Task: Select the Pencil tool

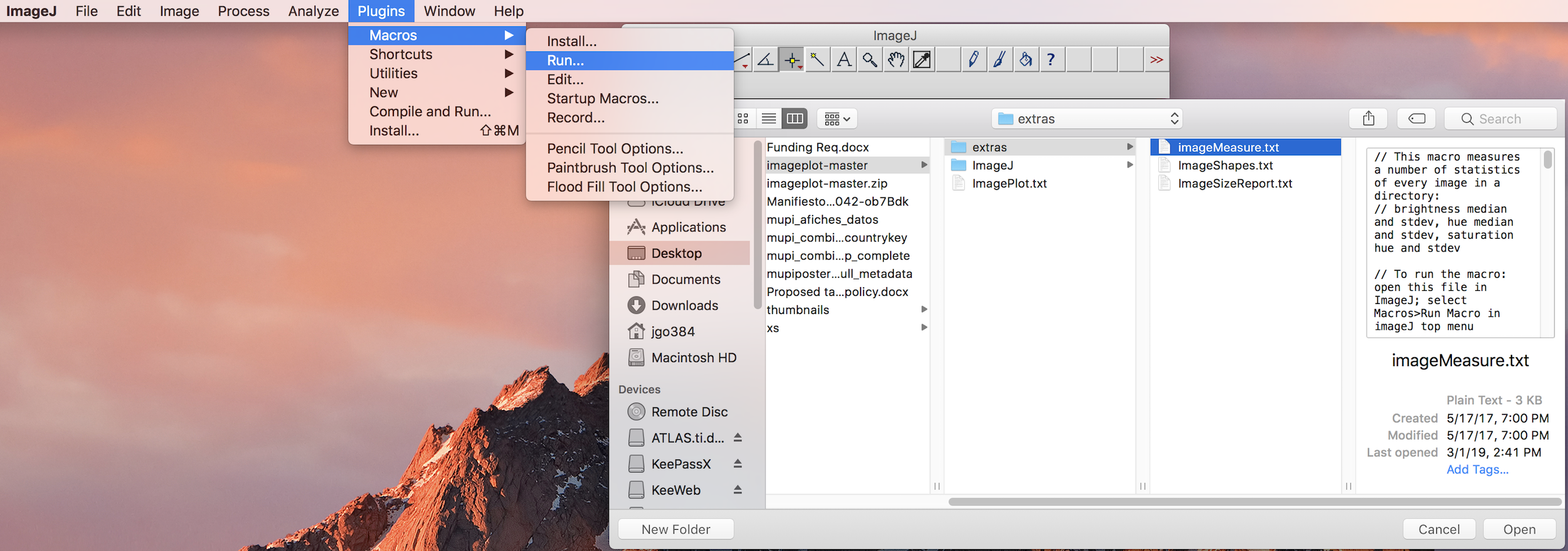Action: click(x=973, y=60)
